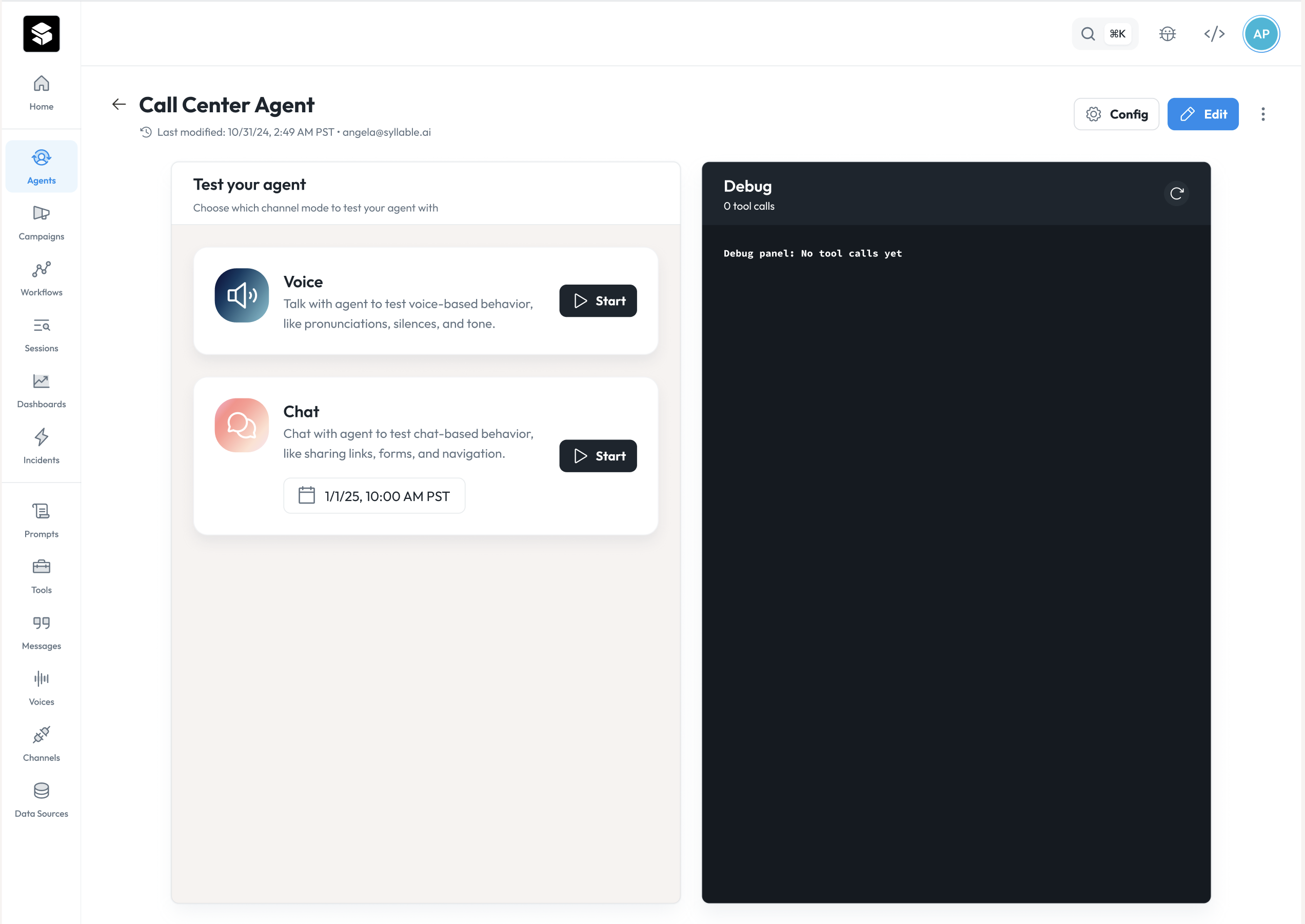Open the Tools section
The height and width of the screenshot is (924, 1305).
coord(41,575)
